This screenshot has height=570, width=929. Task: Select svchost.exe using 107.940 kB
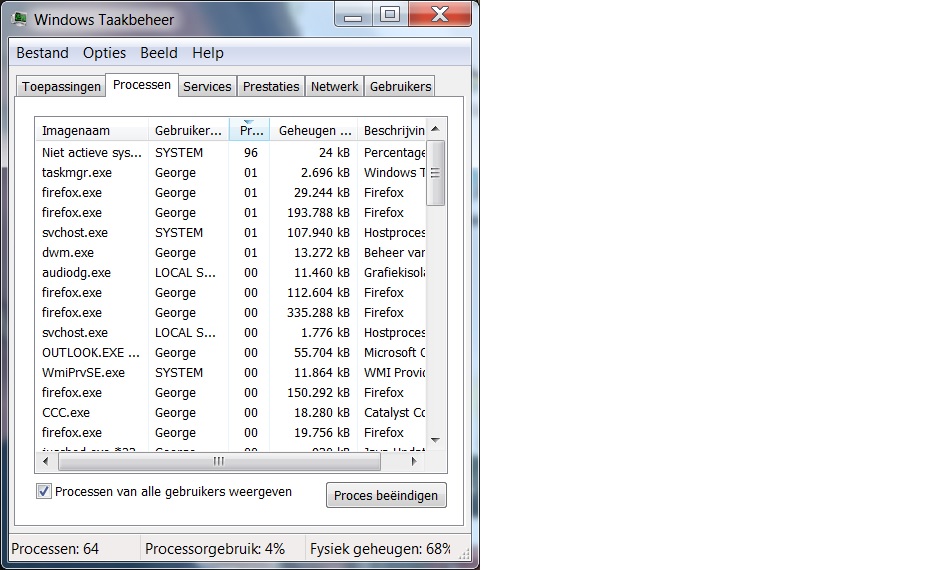[231, 232]
